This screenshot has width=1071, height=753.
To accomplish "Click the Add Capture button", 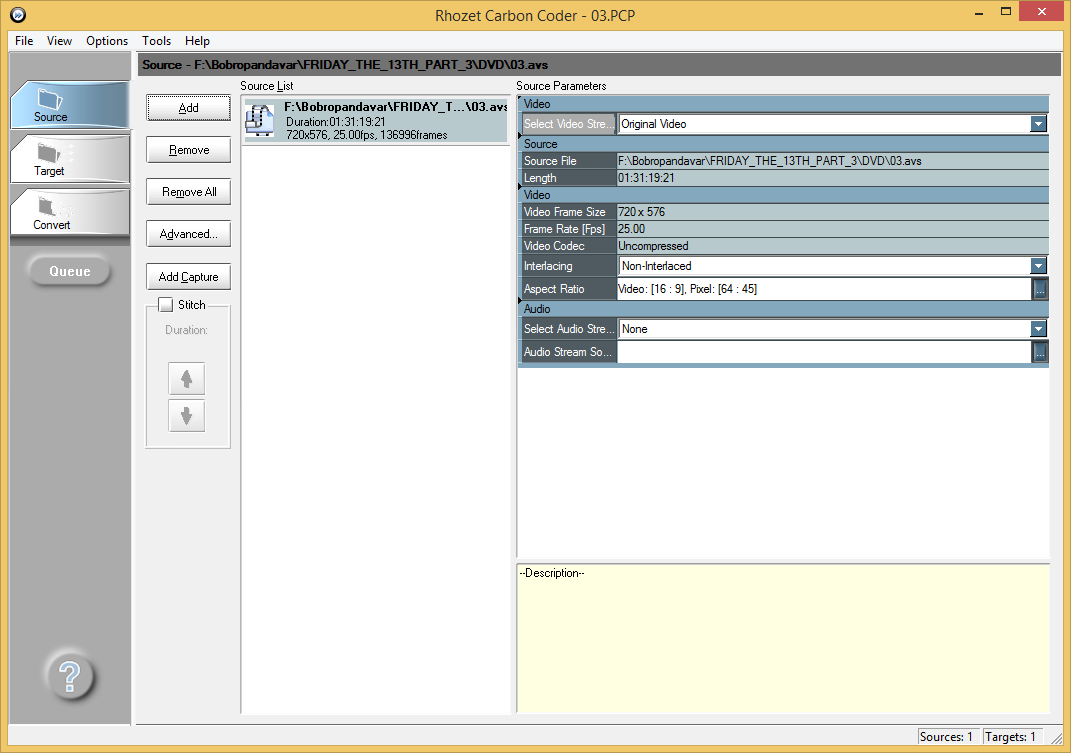I will (188, 277).
